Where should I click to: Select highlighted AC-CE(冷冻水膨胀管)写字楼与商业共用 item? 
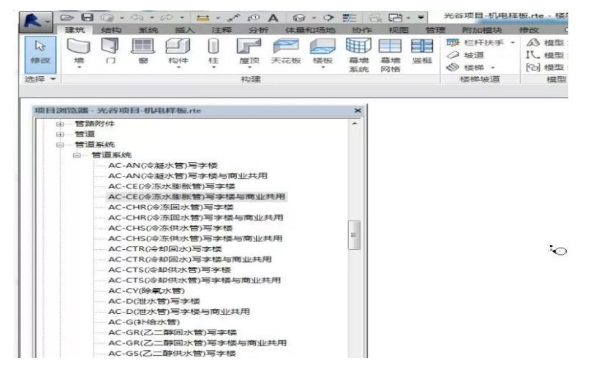pos(196,197)
